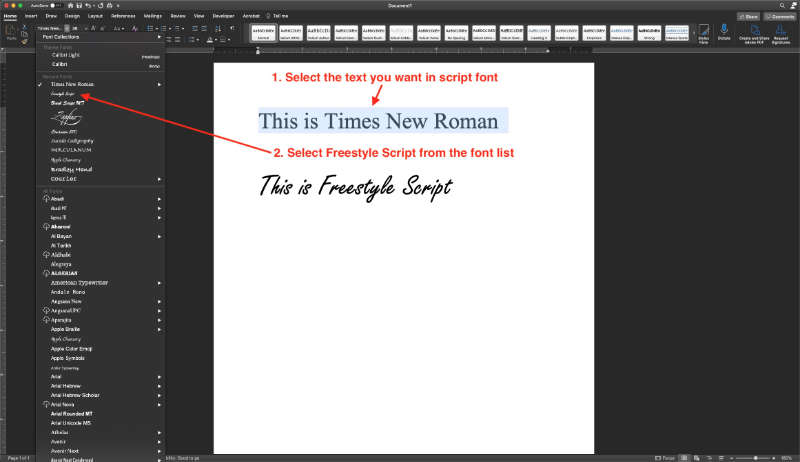Click the Comments button
The width and height of the screenshot is (800, 462).
[x=781, y=16]
